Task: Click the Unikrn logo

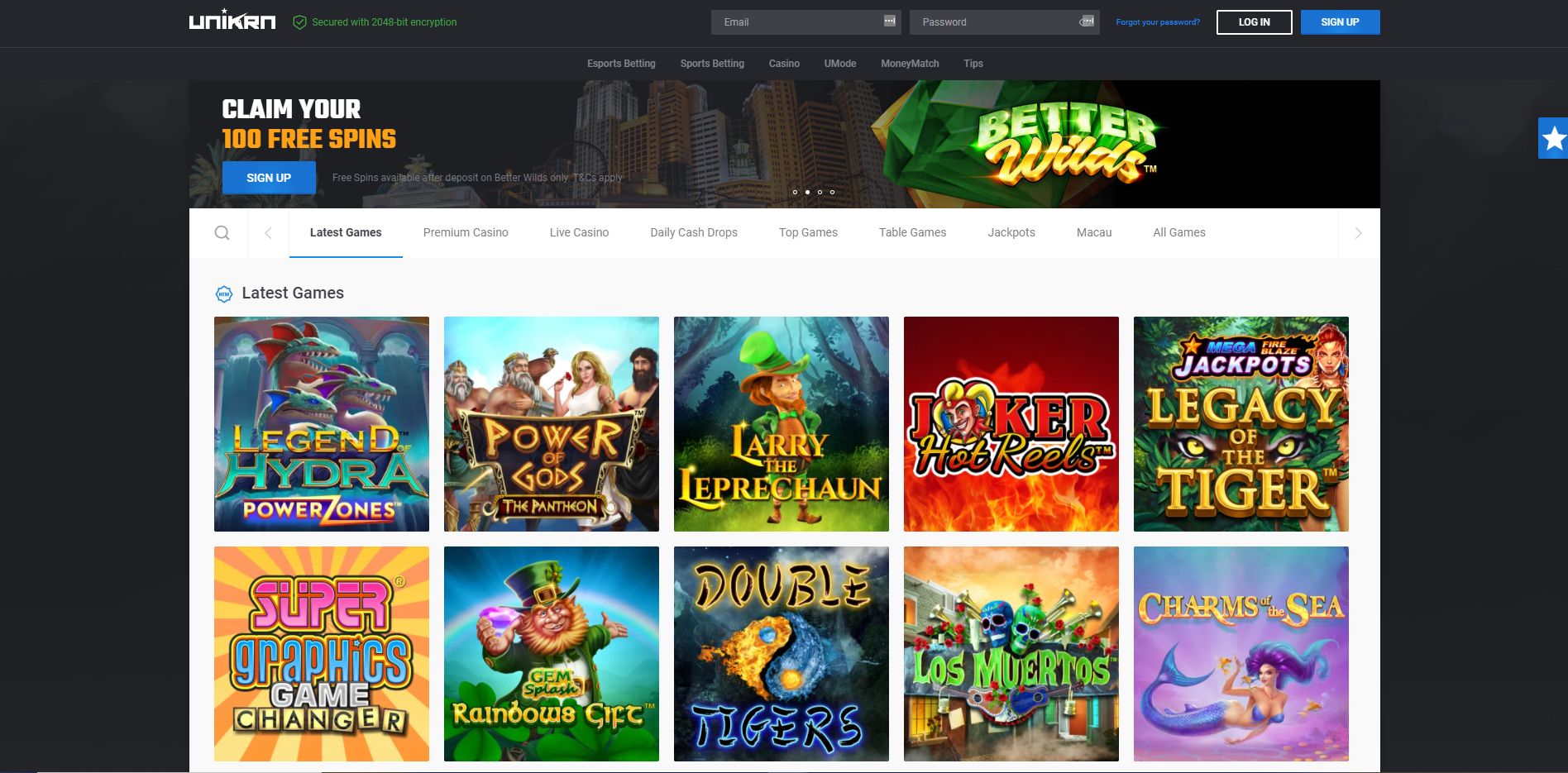Action: click(232, 20)
